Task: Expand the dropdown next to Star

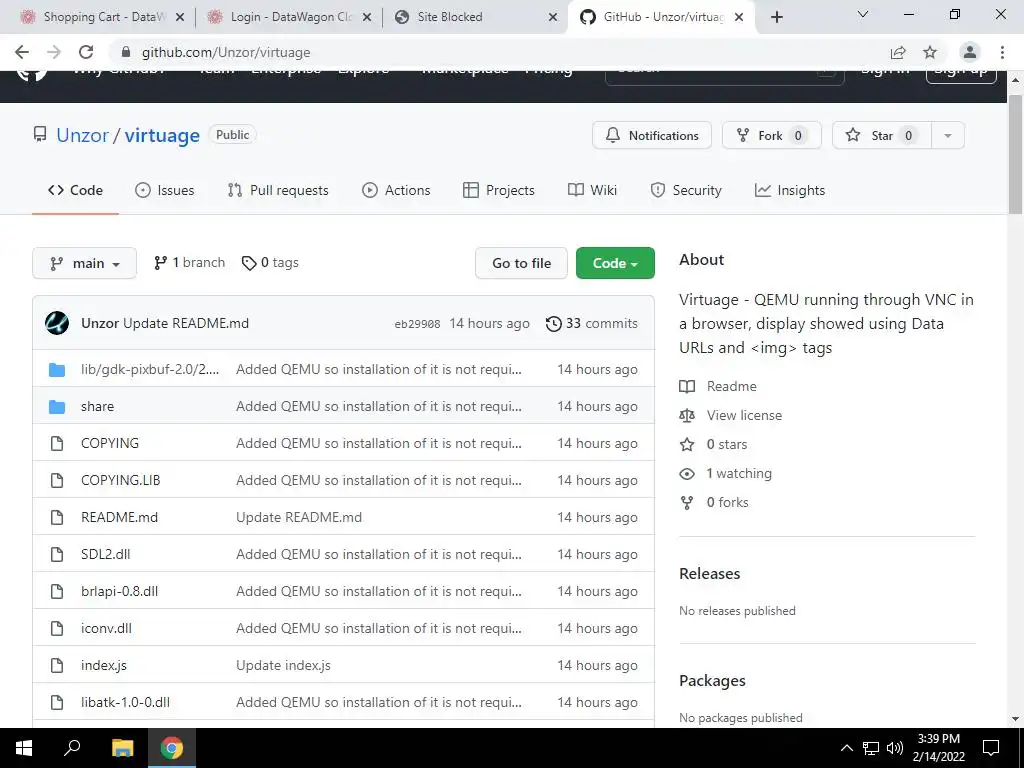Action: click(x=948, y=135)
